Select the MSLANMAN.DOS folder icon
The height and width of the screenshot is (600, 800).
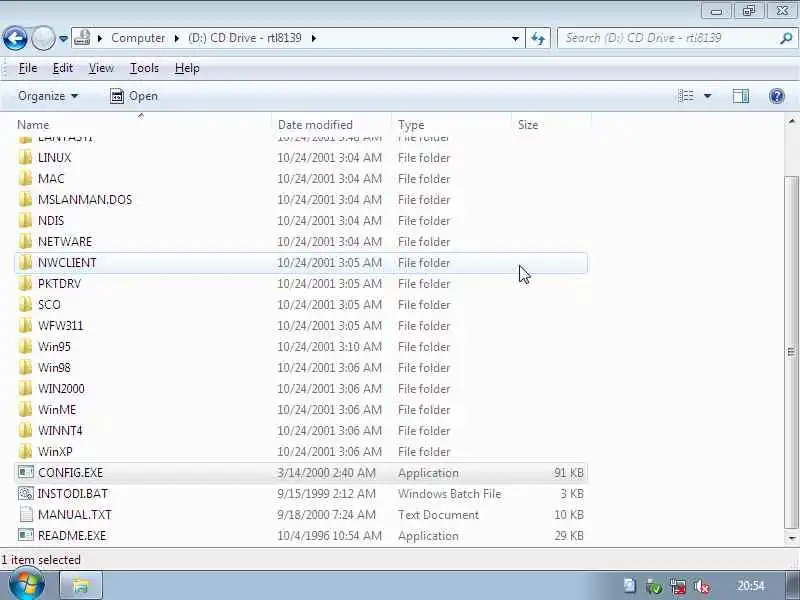pos(25,199)
